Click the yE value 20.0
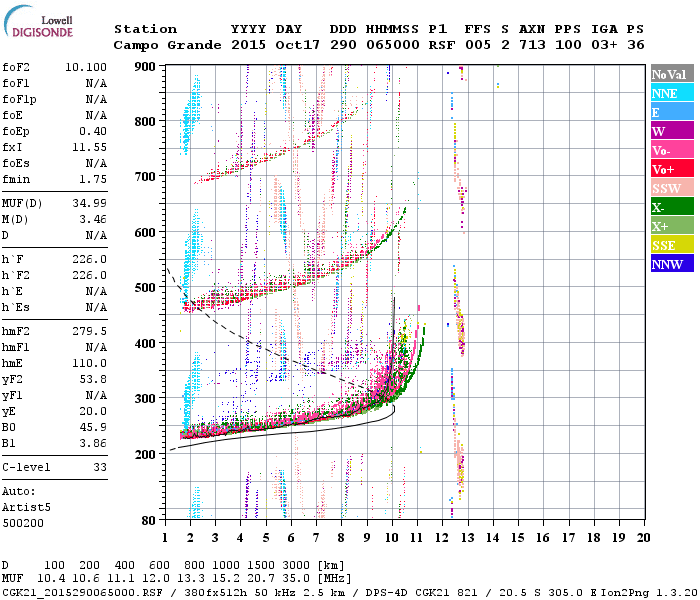The width and height of the screenshot is (700, 600). 93,411
